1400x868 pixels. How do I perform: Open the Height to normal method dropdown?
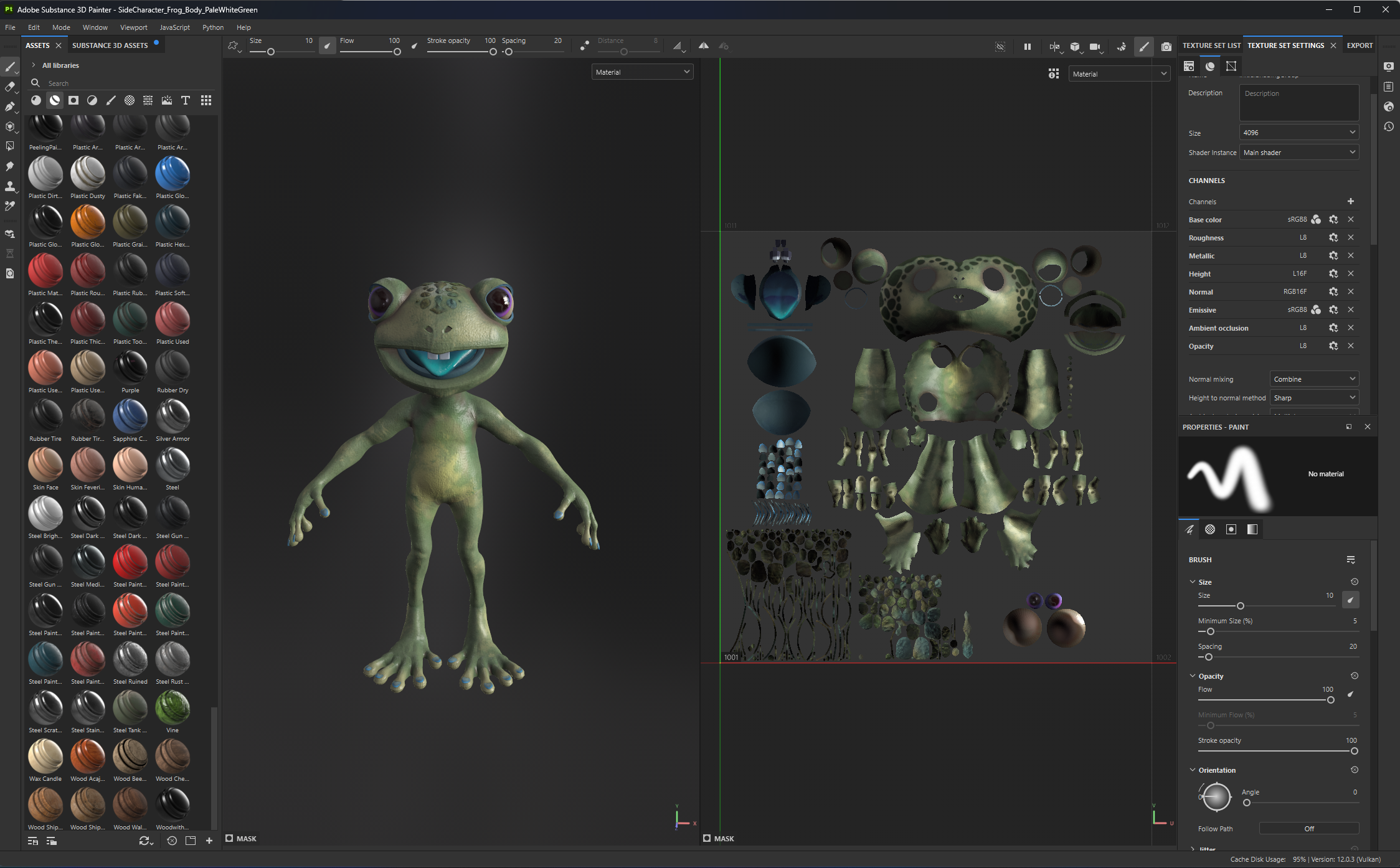coord(1314,398)
